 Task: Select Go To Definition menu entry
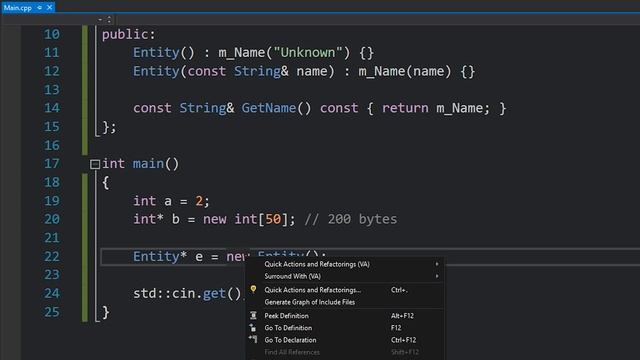[345, 328]
